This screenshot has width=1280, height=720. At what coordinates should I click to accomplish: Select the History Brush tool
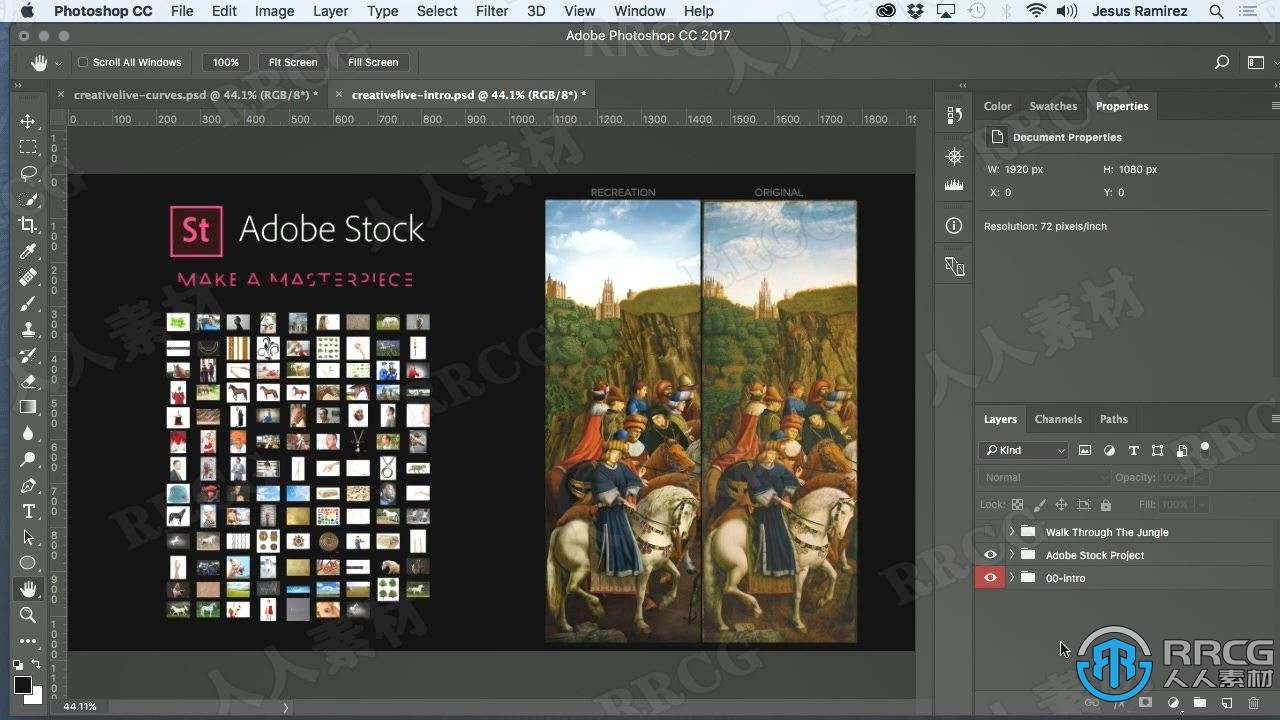click(x=28, y=355)
